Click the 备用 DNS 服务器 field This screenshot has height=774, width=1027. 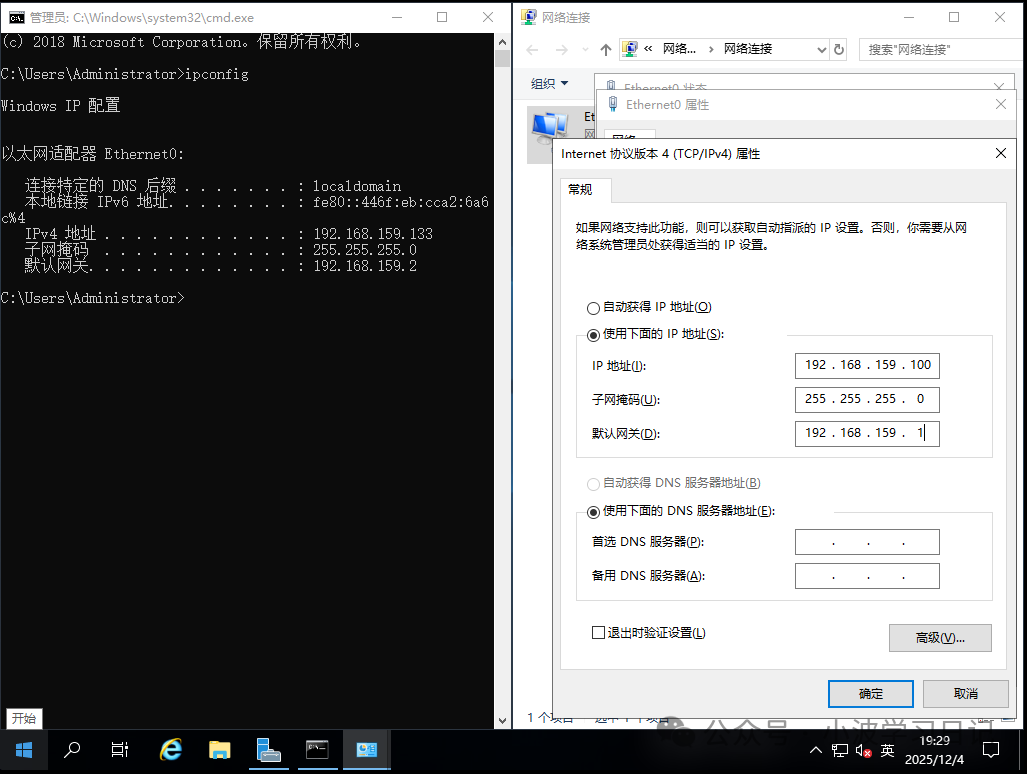click(867, 576)
